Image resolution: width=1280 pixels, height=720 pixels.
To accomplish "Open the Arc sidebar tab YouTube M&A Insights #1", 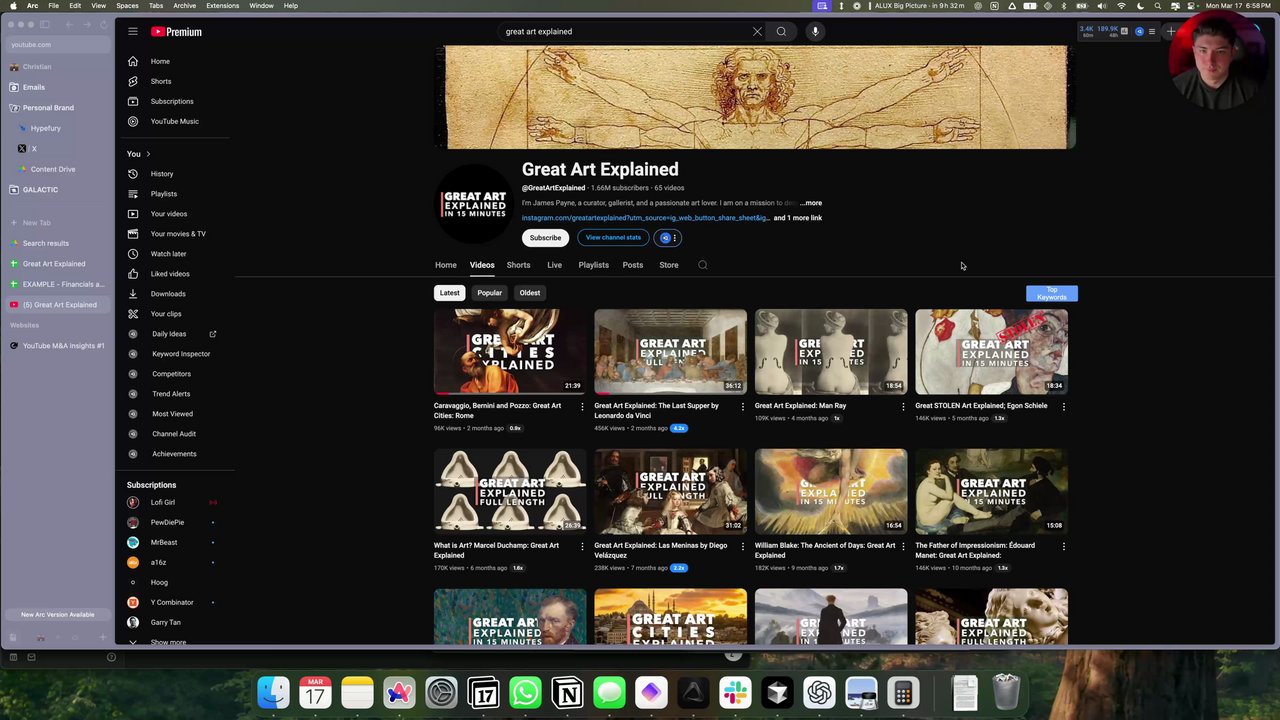I will point(64,346).
